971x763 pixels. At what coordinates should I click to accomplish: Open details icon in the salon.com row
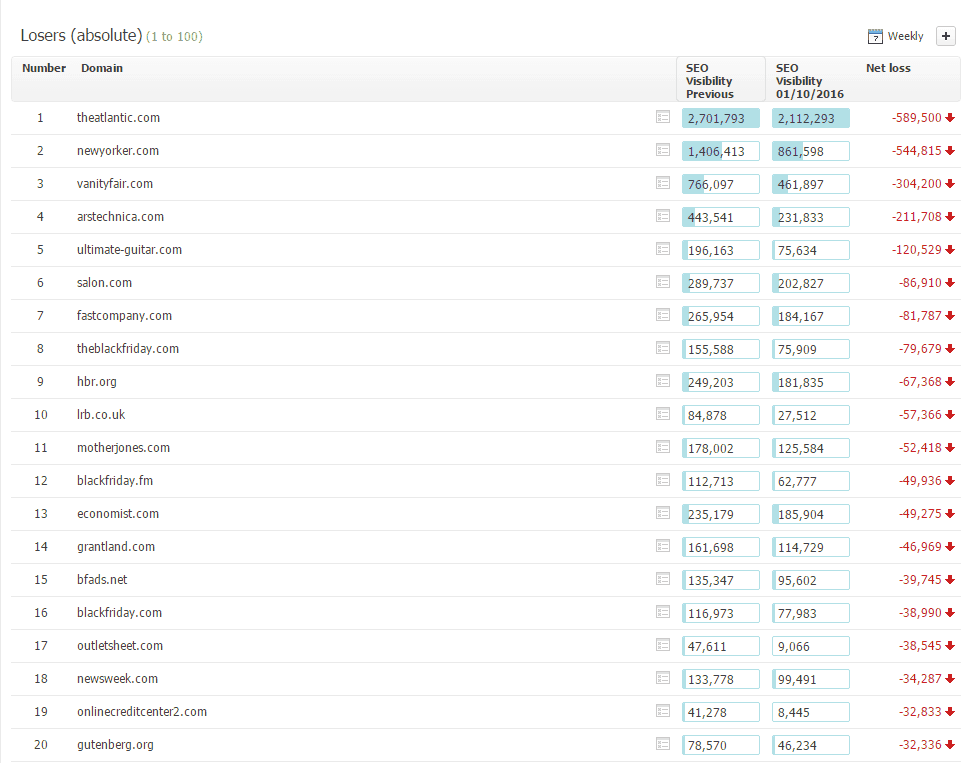pos(662,282)
